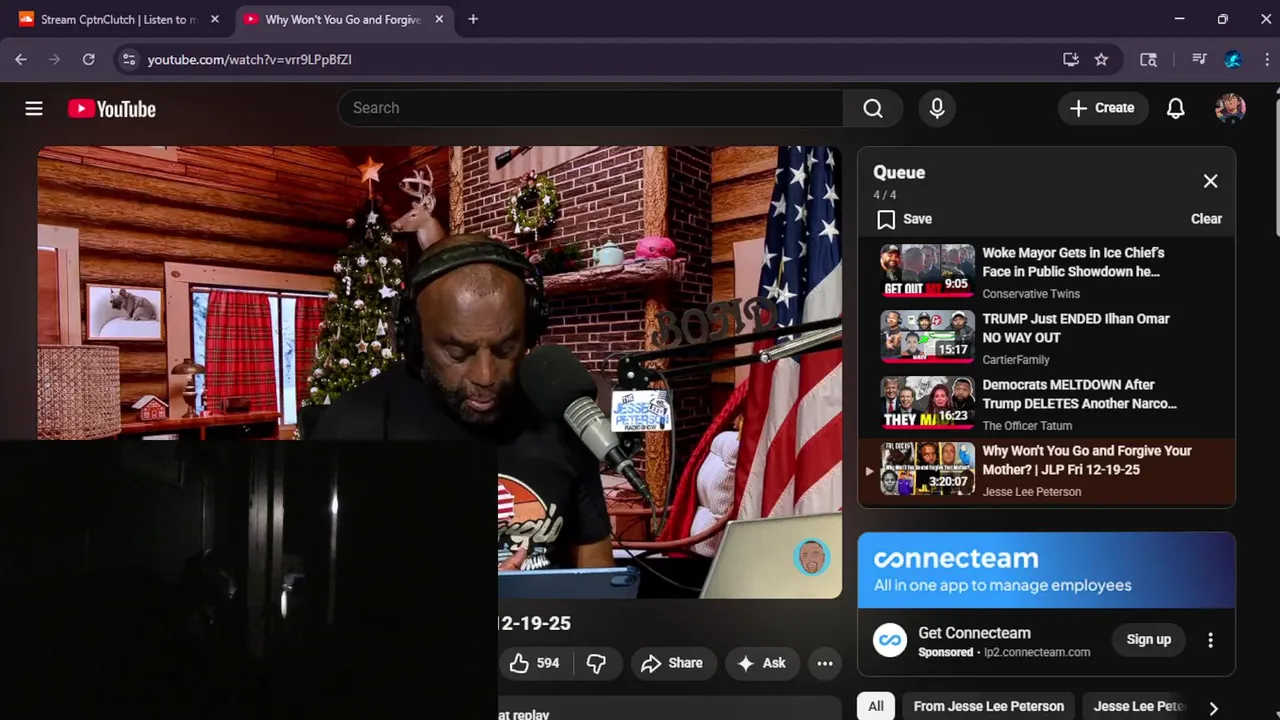
Task: Open the YouTube account avatar menu
Action: point(1230,108)
